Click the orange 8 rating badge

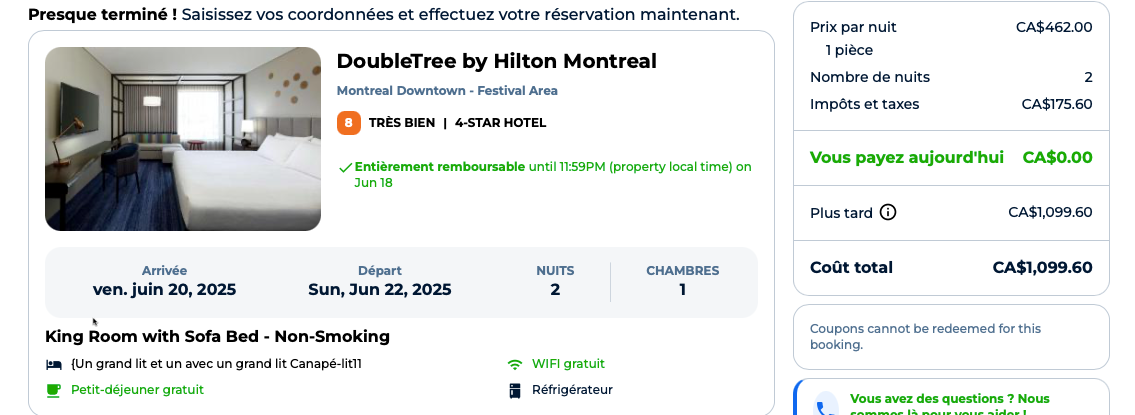(x=348, y=123)
